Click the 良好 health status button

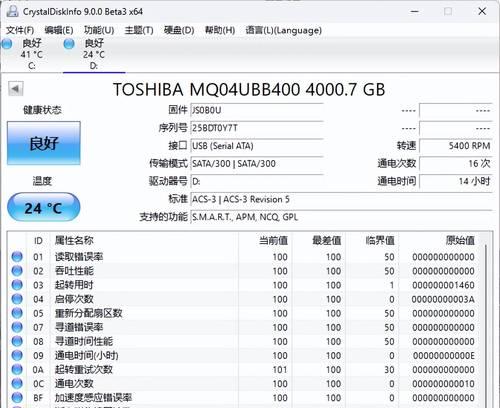coord(44,143)
